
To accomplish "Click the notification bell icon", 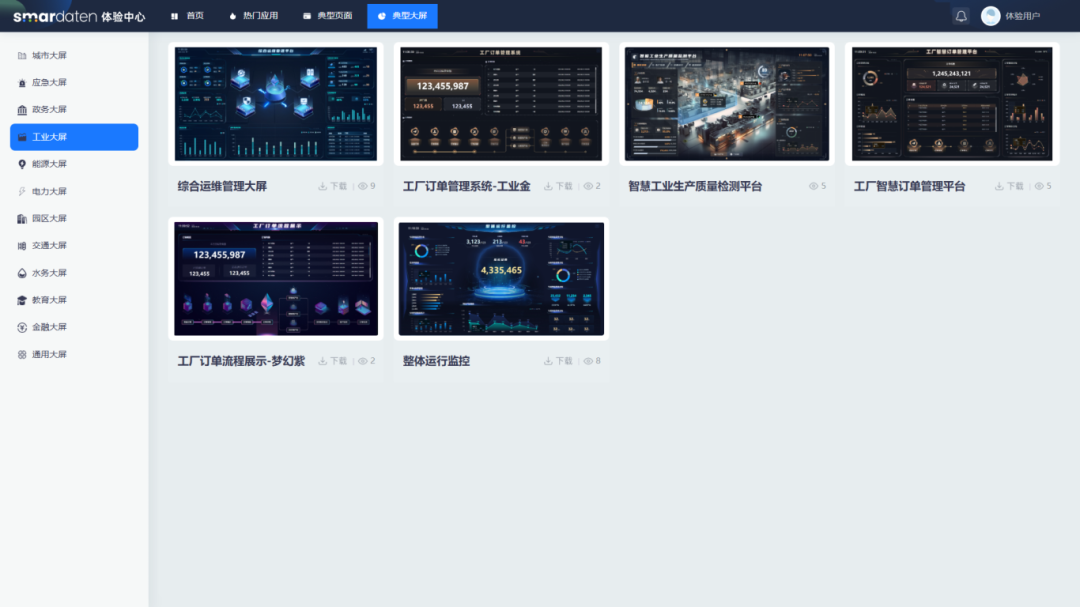I will point(960,15).
